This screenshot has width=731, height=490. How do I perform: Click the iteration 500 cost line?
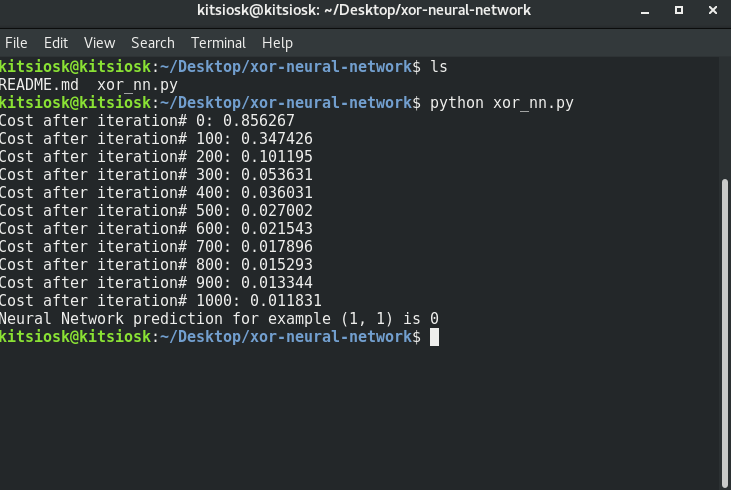(156, 211)
